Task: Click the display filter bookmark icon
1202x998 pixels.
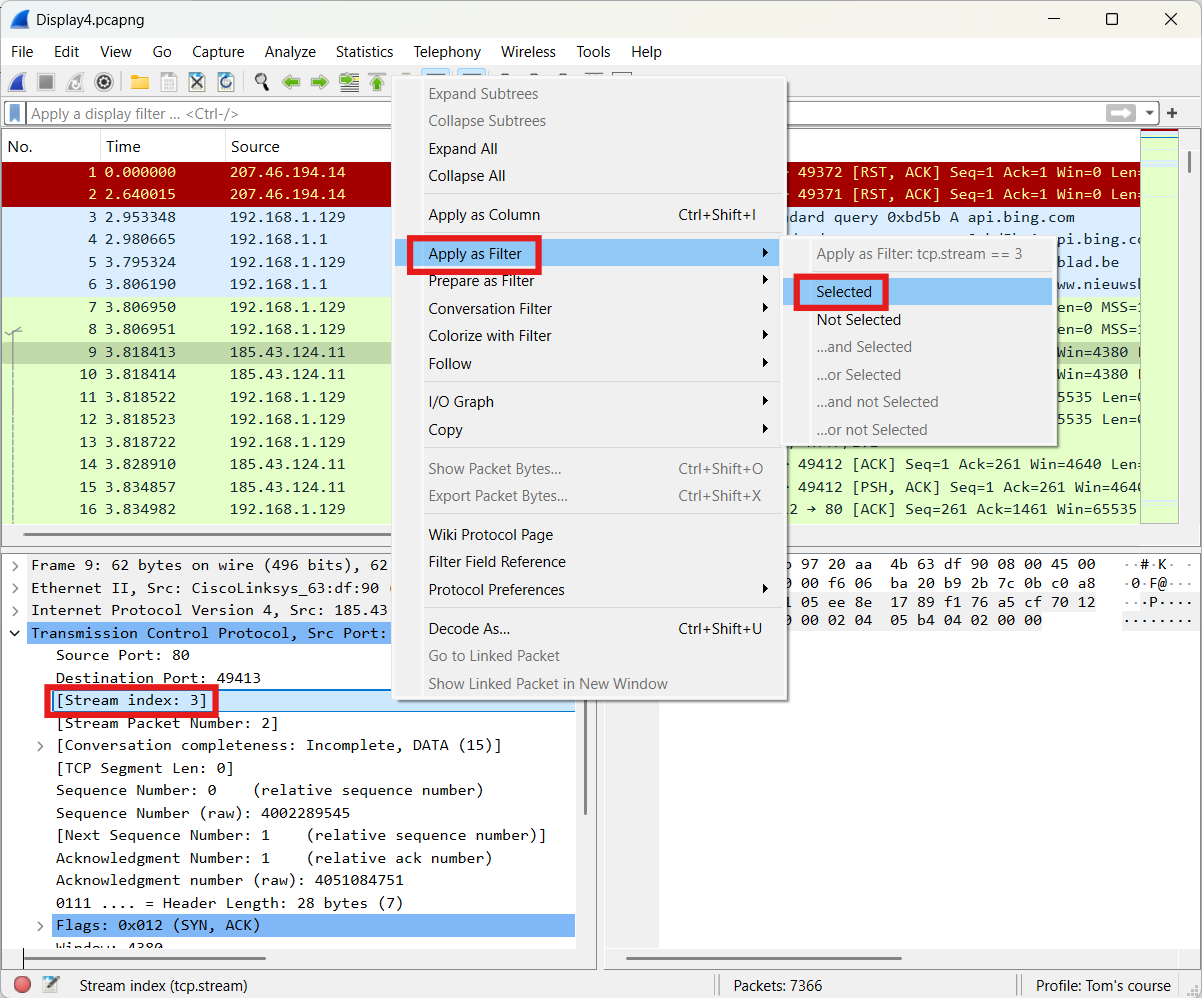Action: point(15,113)
